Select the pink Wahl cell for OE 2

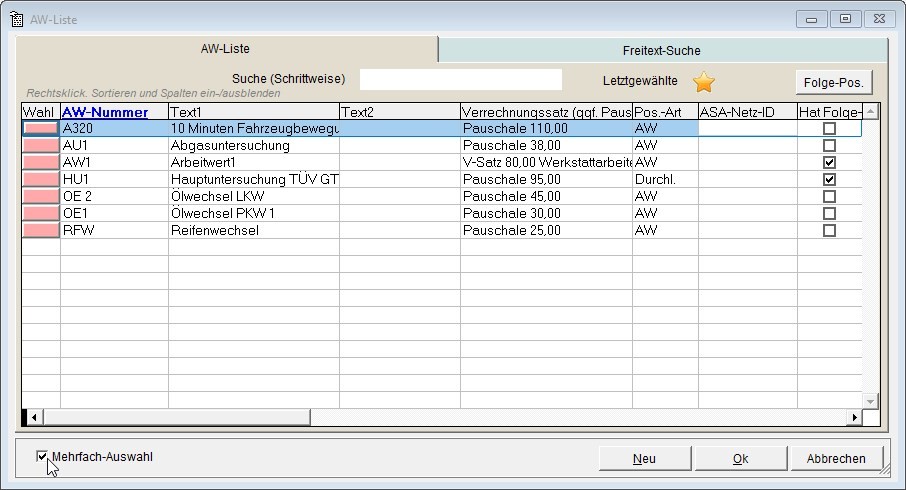(41, 196)
